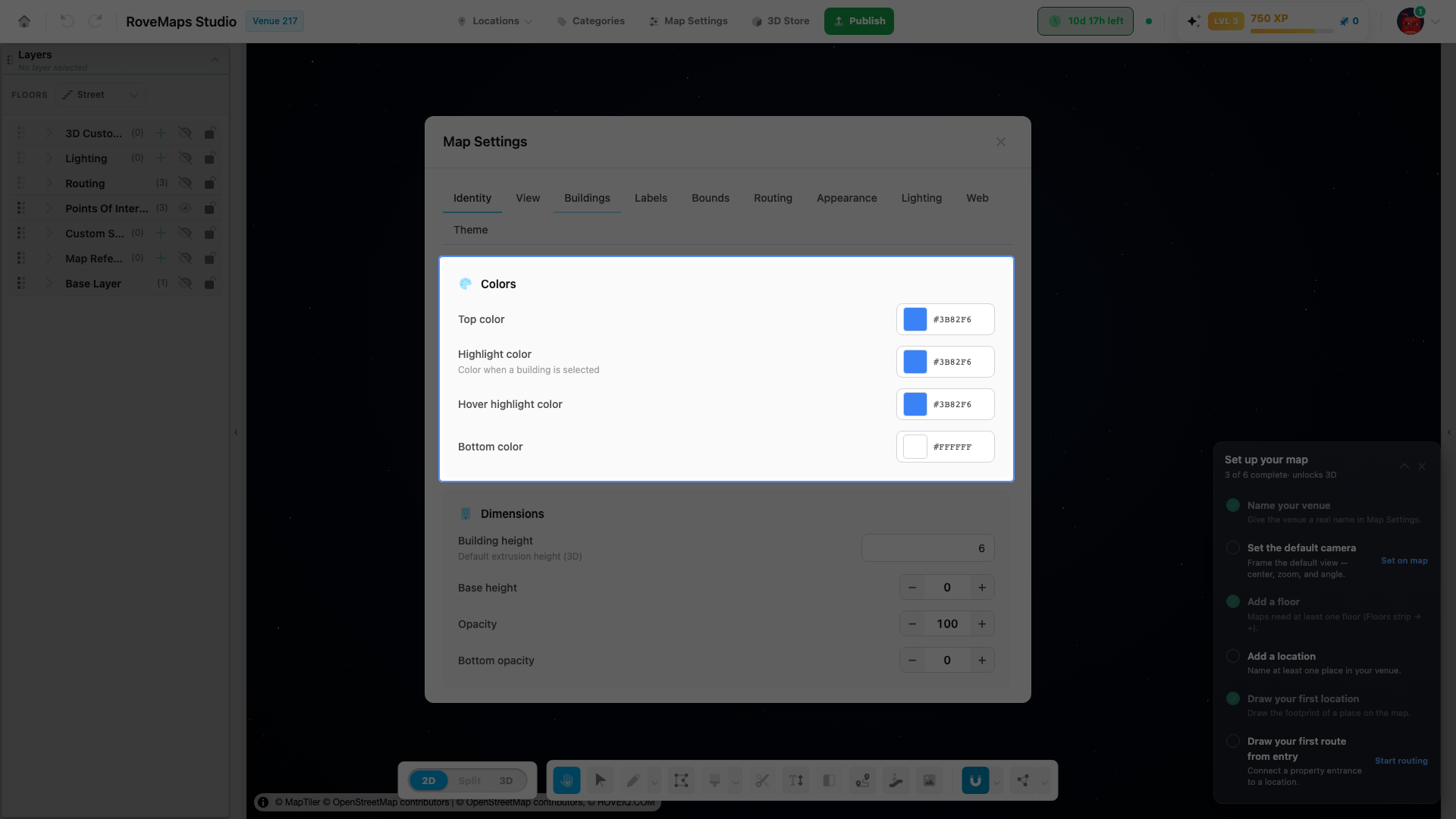
Task: Click the Set on map link
Action: (1404, 560)
